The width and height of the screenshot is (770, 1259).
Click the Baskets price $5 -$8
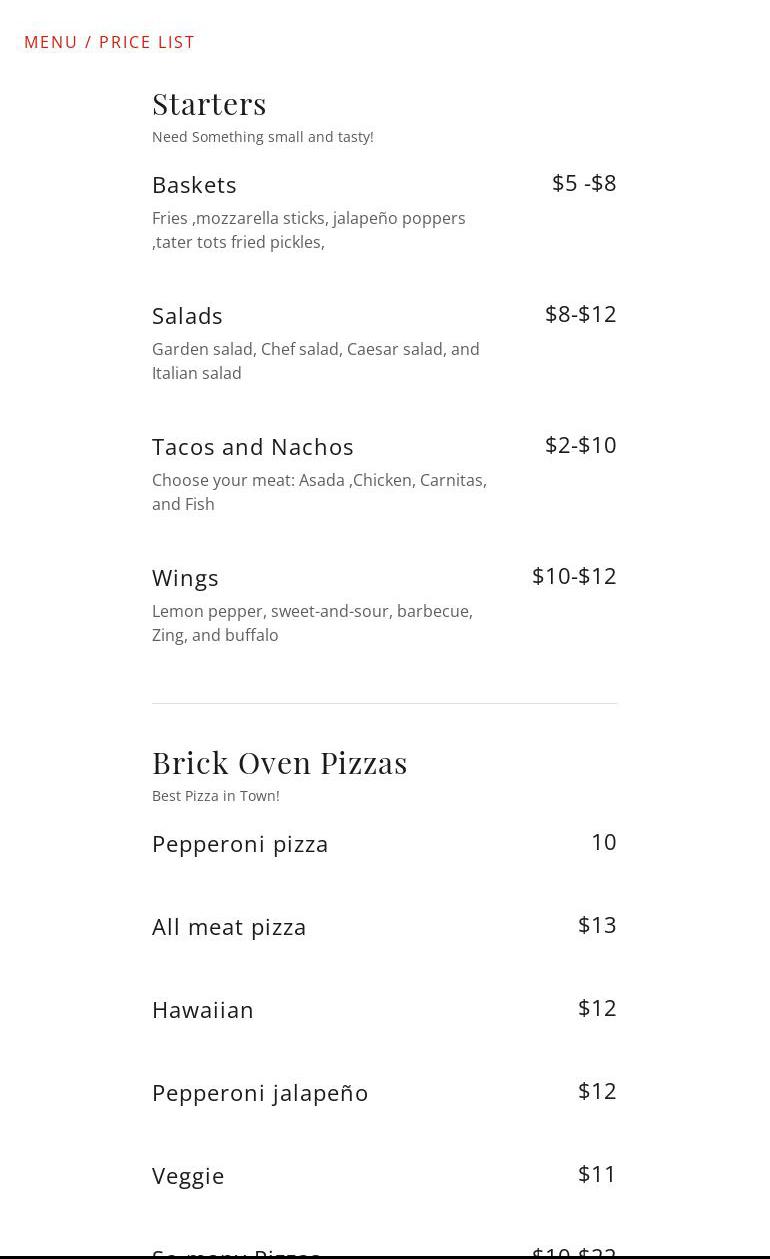coord(584,183)
